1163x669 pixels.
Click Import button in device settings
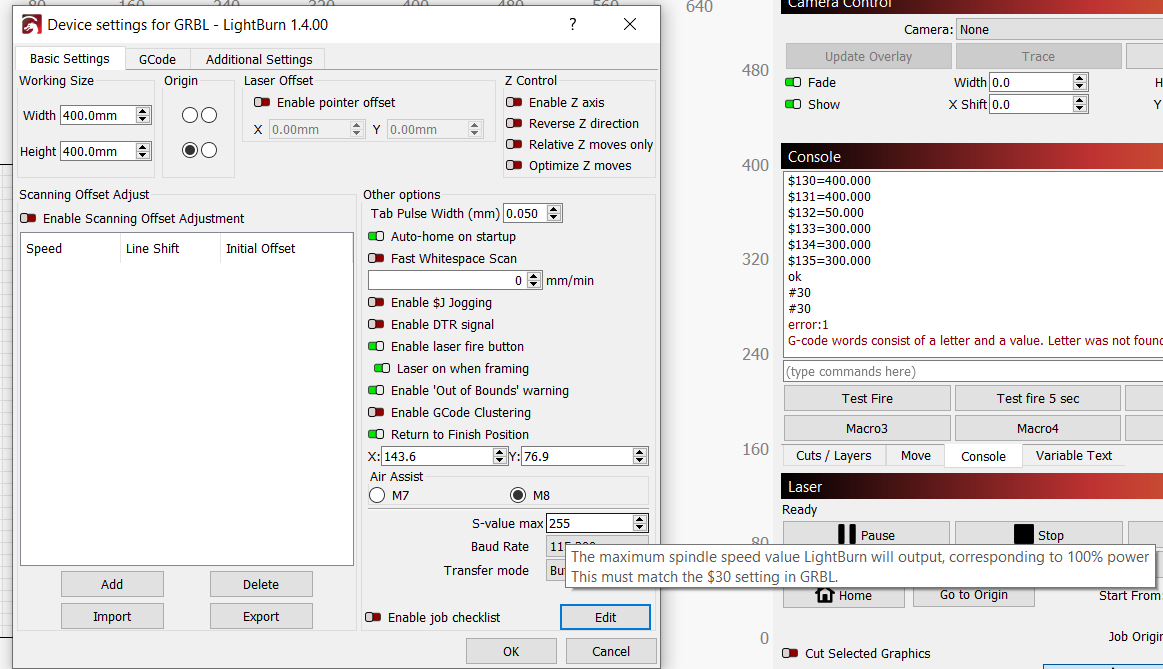pos(112,616)
